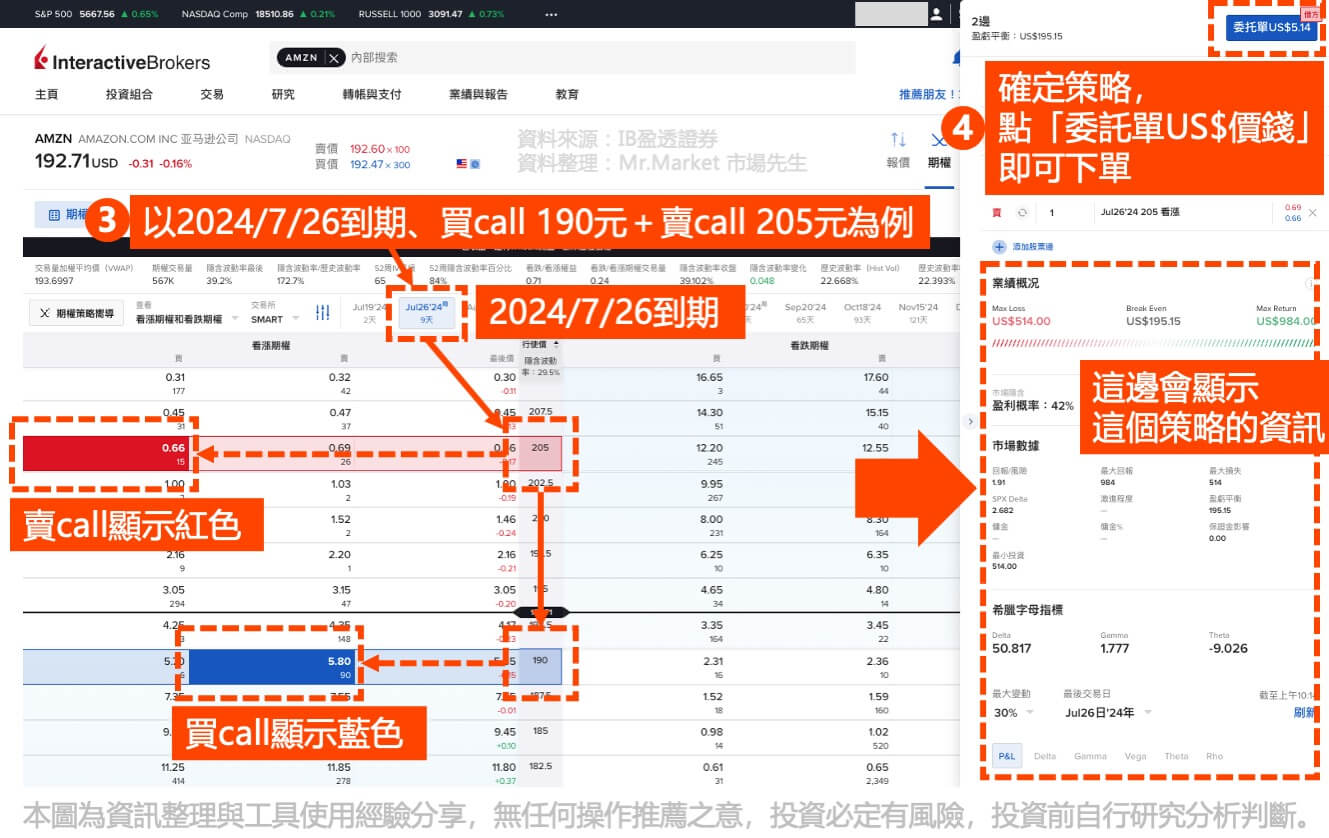Click the 期權 icon above the tab
Image resolution: width=1329 pixels, height=838 pixels.
point(938,140)
